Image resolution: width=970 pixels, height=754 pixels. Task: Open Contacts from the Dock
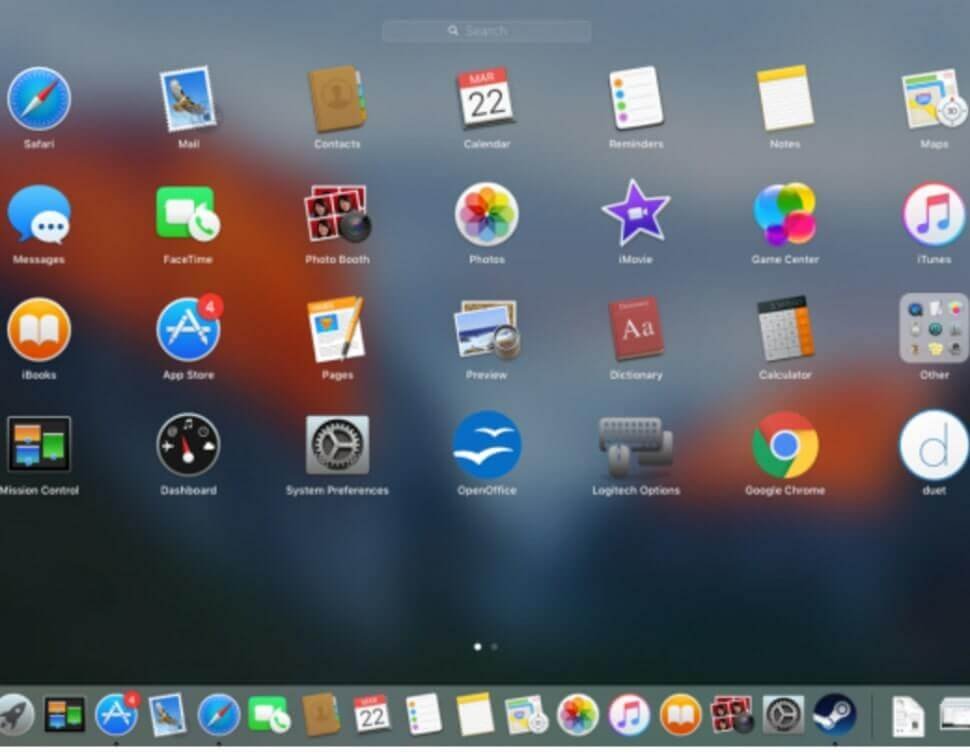click(x=320, y=715)
